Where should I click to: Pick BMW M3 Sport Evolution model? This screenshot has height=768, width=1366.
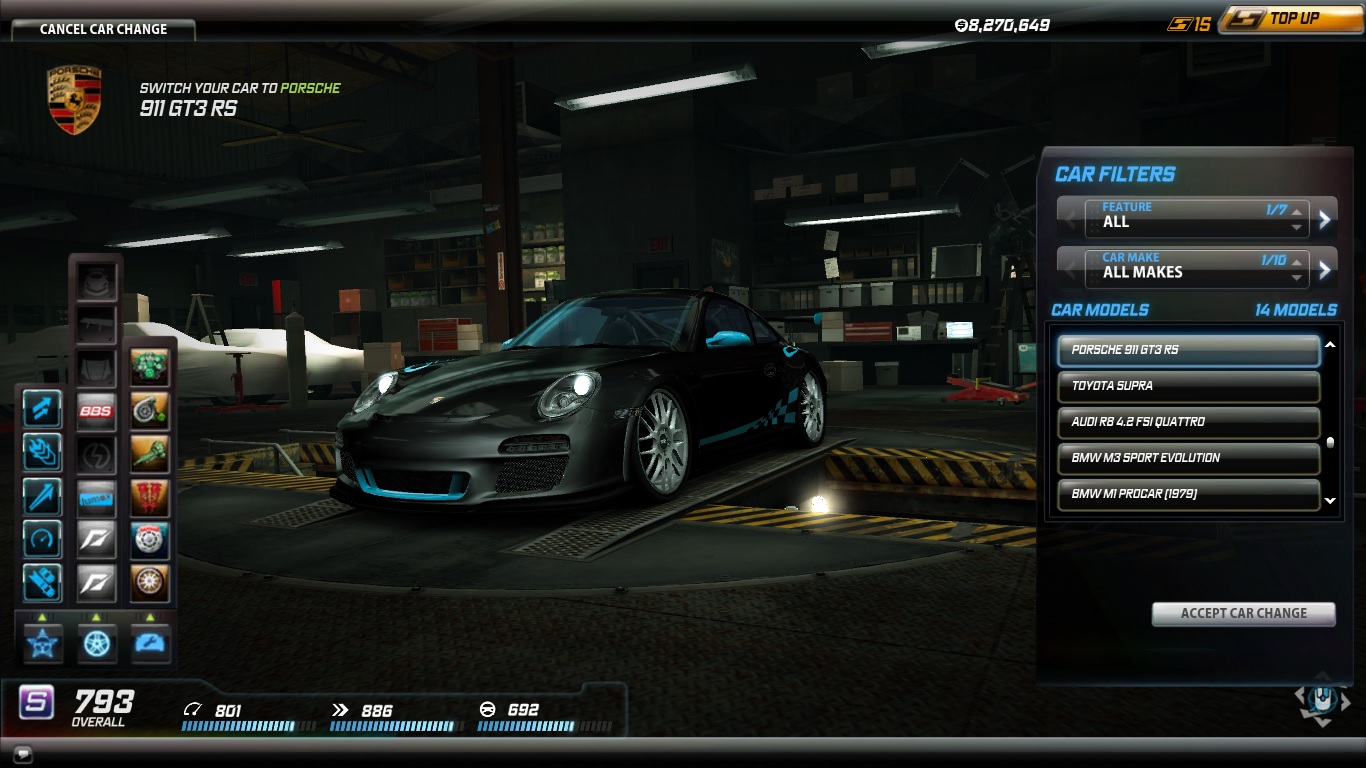tap(1189, 458)
